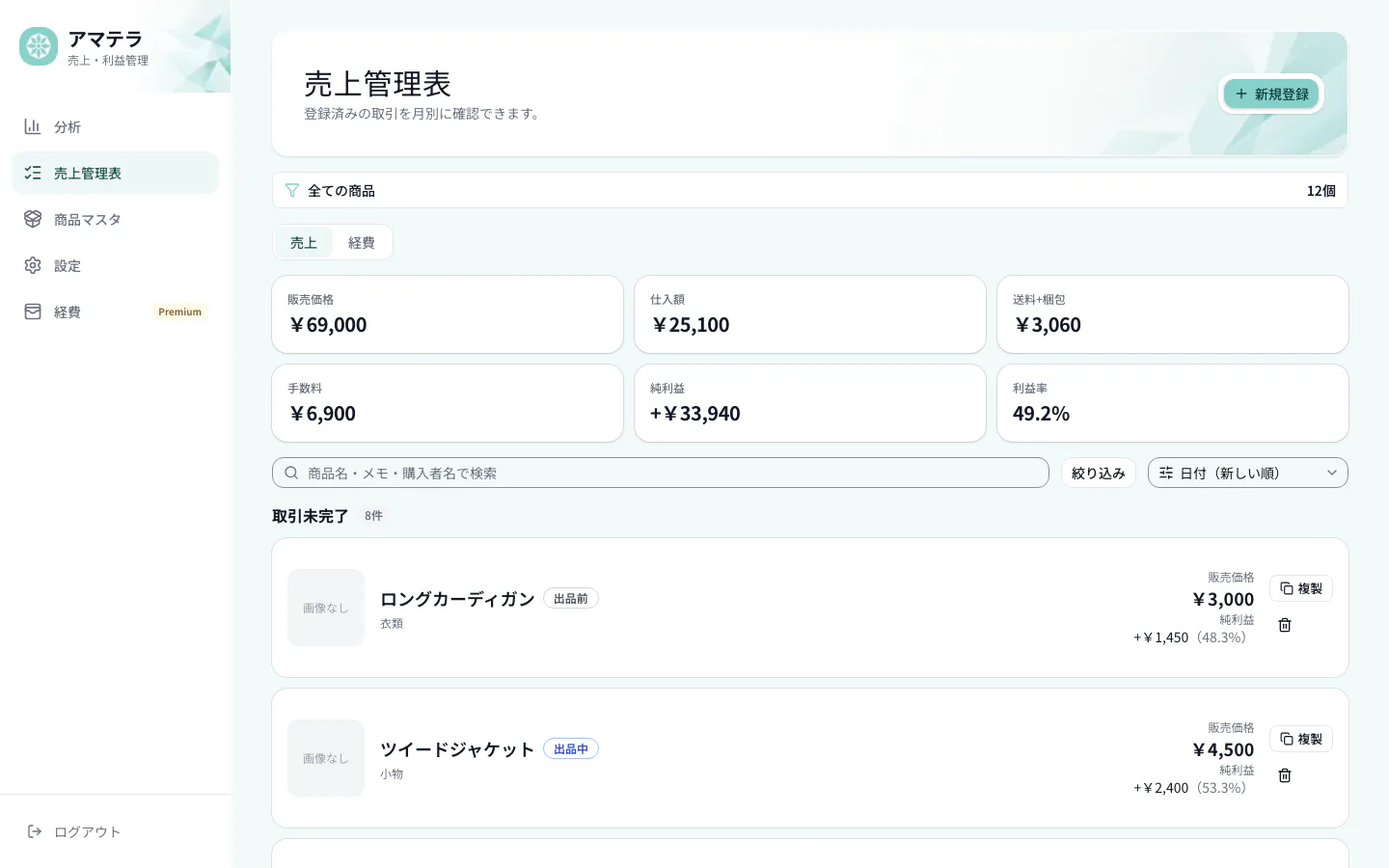
Task: Click the 仕入額 ￥25,100 summary card
Action: pyautogui.click(x=810, y=314)
